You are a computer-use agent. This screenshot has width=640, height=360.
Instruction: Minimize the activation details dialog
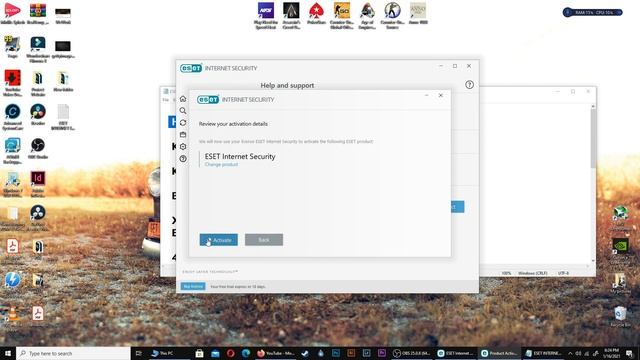427,95
